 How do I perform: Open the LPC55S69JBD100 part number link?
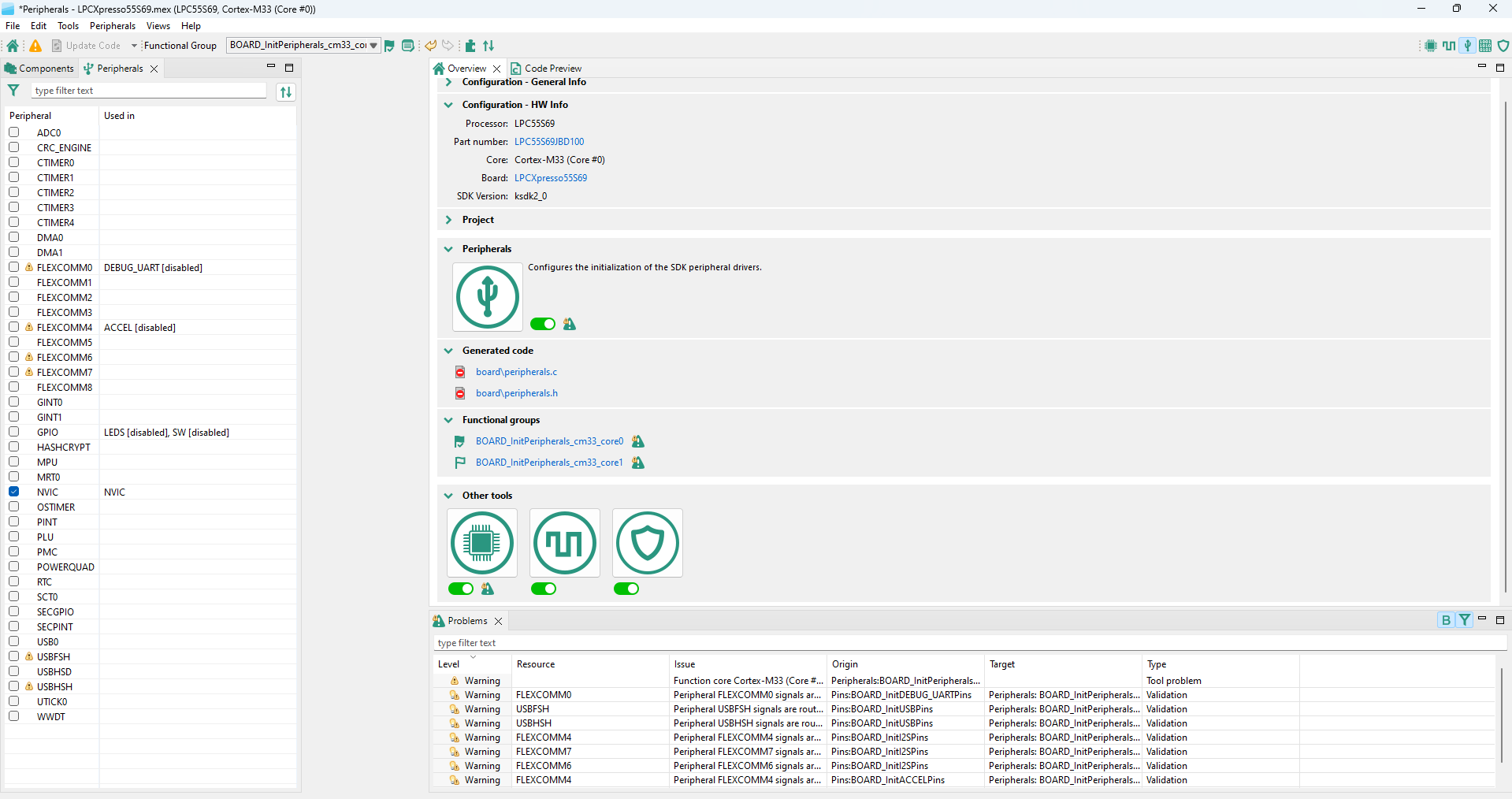[x=550, y=142]
